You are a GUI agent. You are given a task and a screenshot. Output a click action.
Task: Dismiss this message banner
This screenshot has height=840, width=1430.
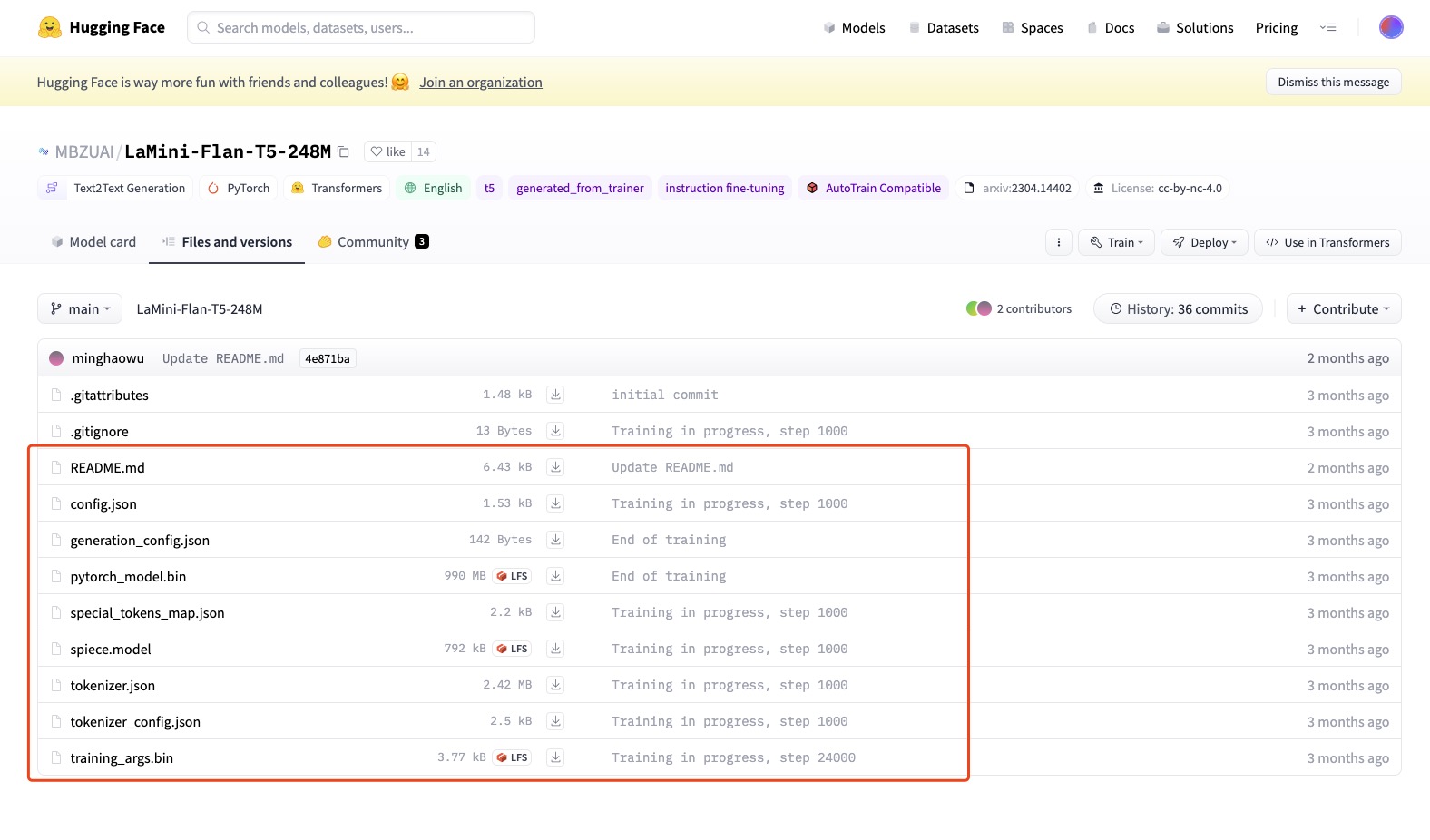1333,82
